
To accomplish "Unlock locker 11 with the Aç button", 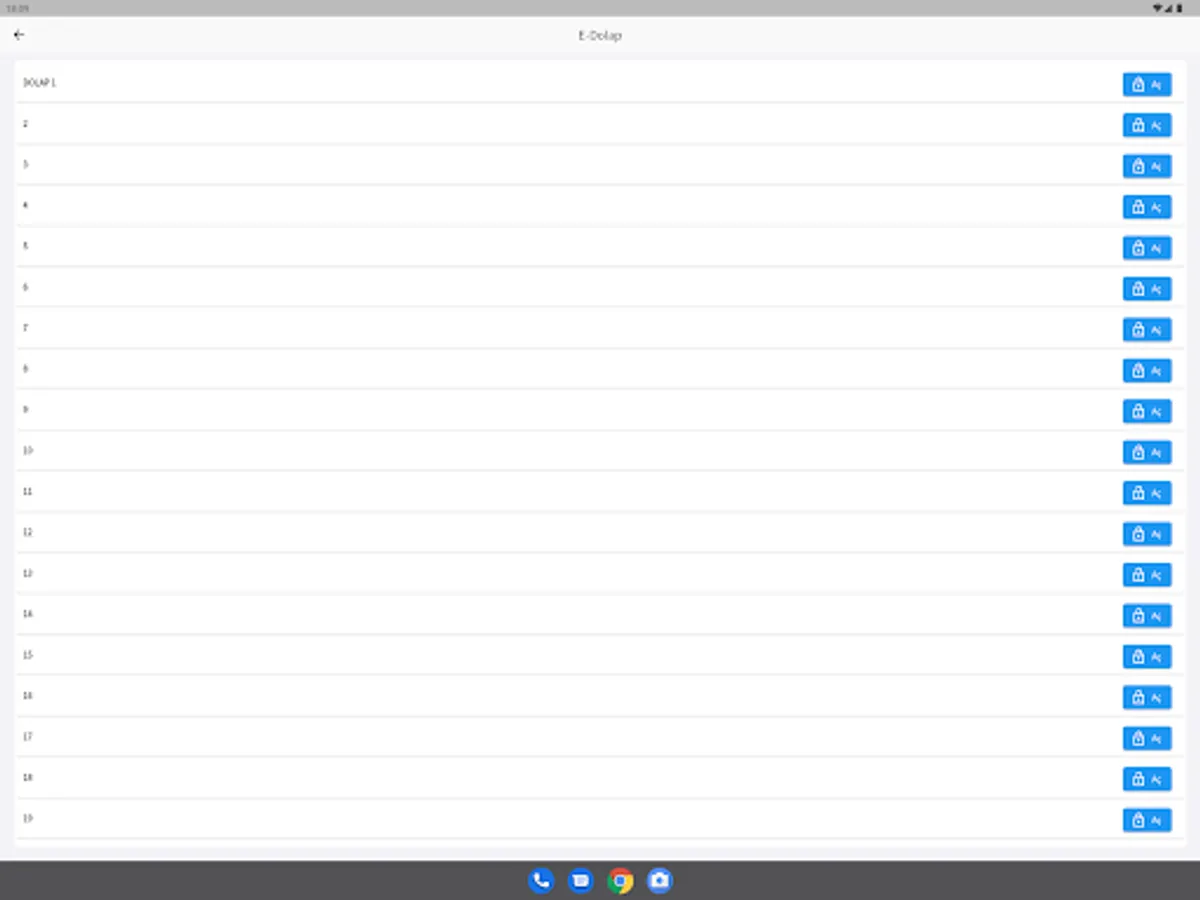I will point(1147,493).
